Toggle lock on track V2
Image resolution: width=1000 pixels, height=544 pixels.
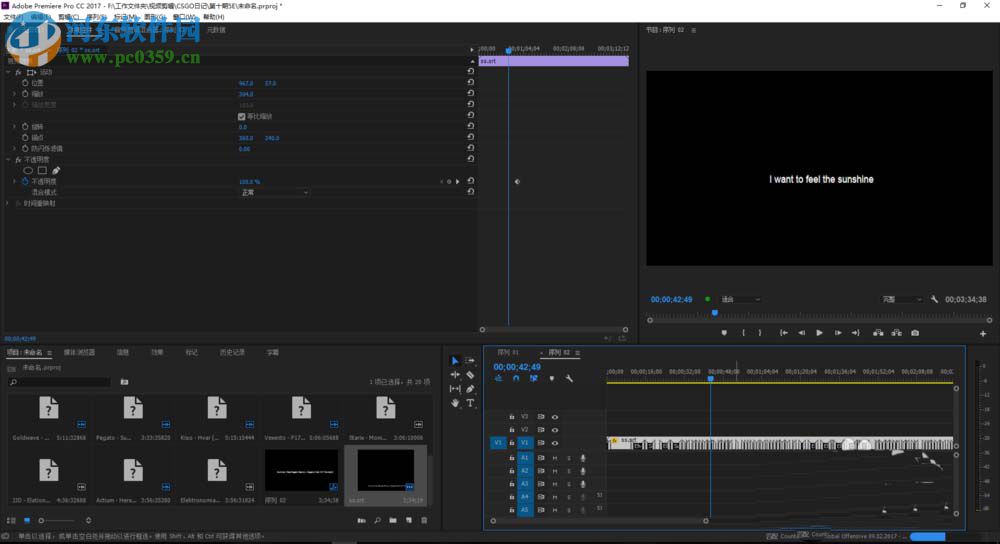tap(511, 430)
